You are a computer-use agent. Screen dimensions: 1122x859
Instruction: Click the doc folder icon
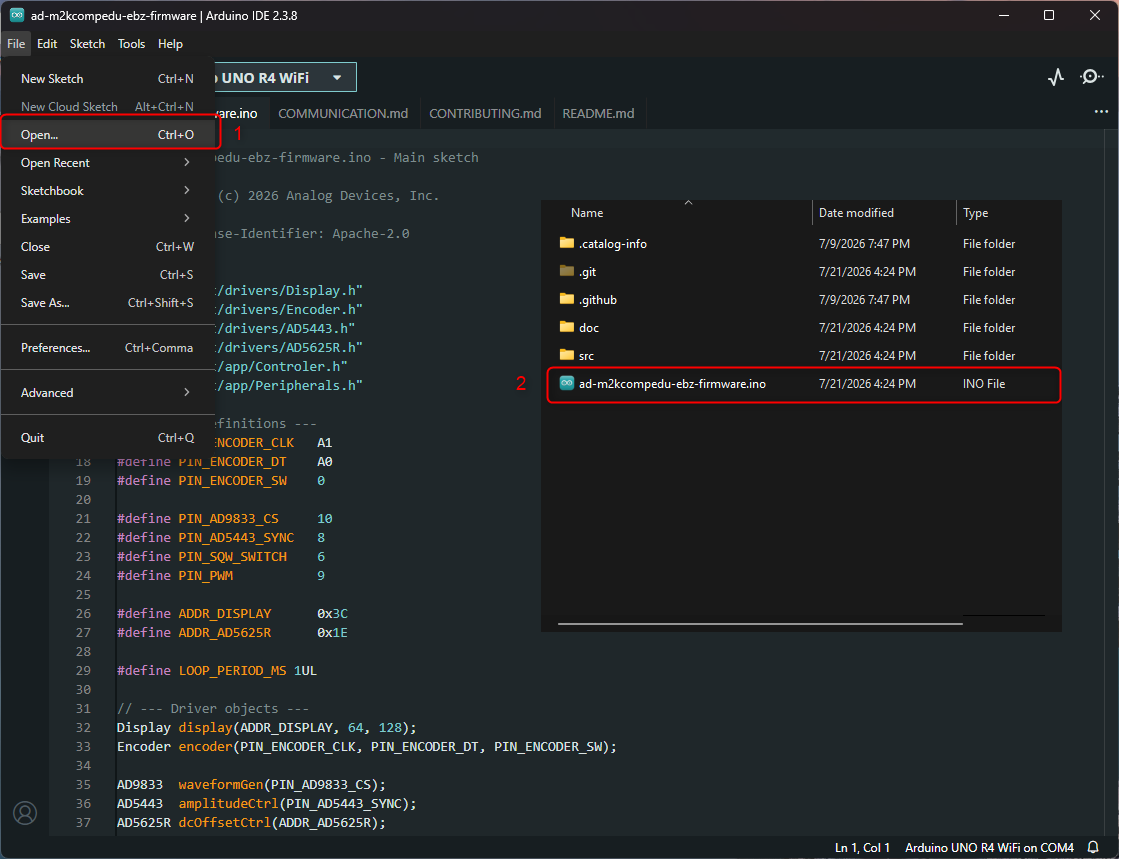click(x=567, y=326)
